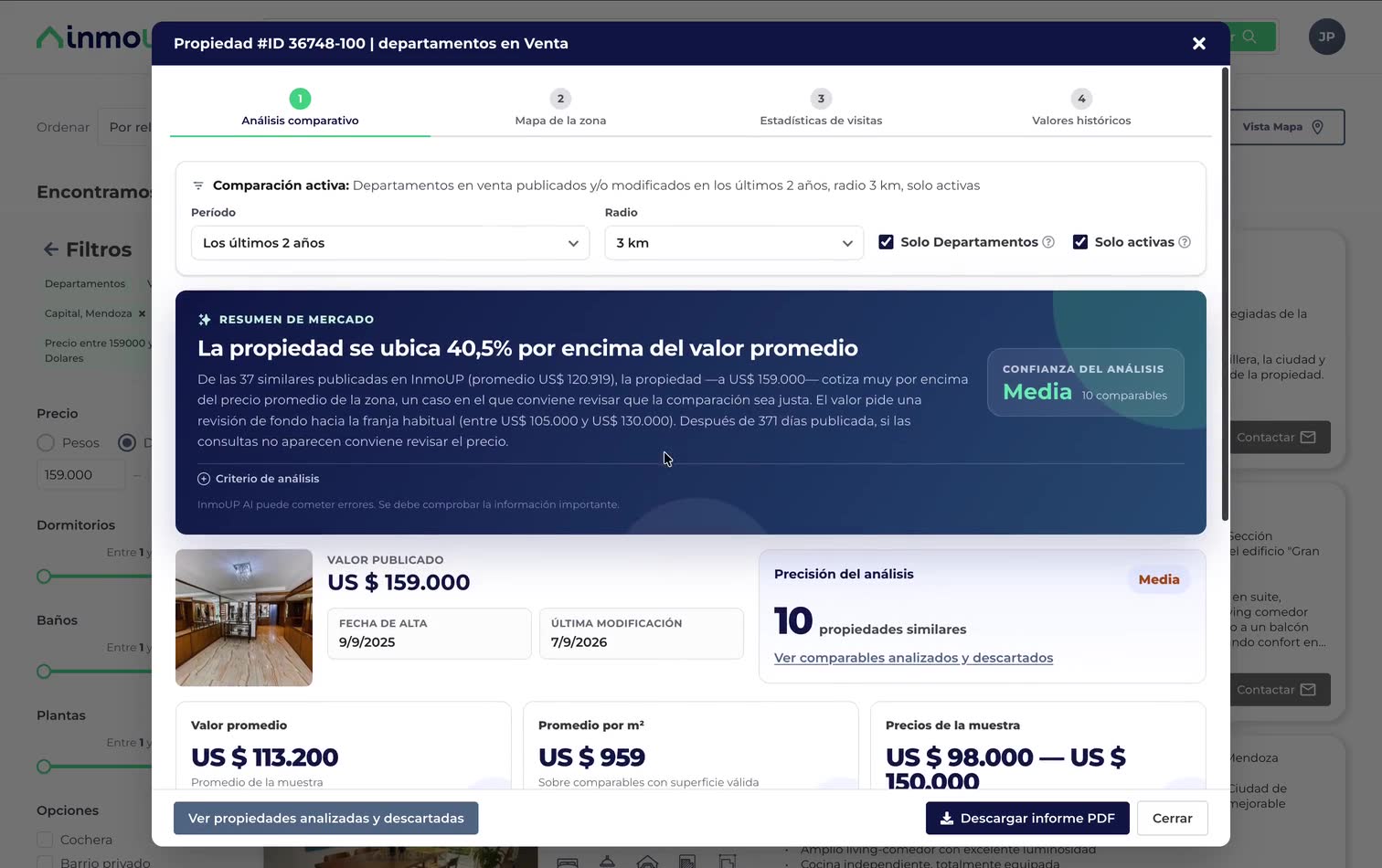
Task: Open the property photo thumbnail
Action: (244, 618)
